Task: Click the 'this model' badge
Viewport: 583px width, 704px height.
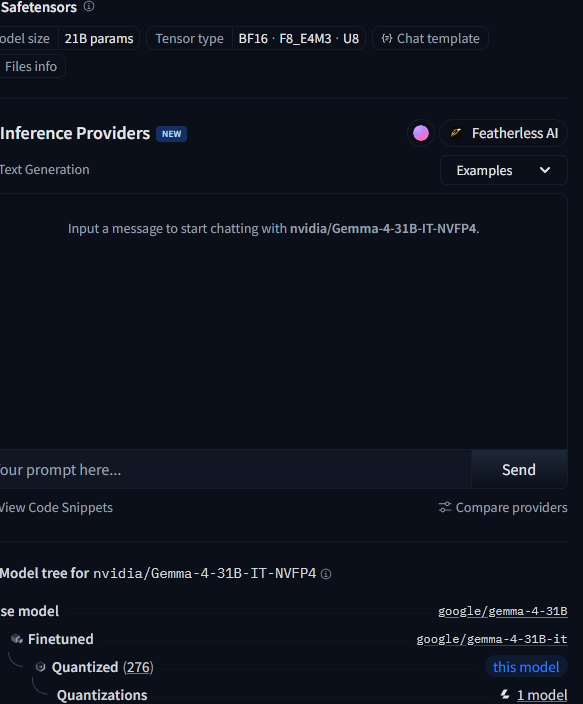Action: pyautogui.click(x=526, y=667)
